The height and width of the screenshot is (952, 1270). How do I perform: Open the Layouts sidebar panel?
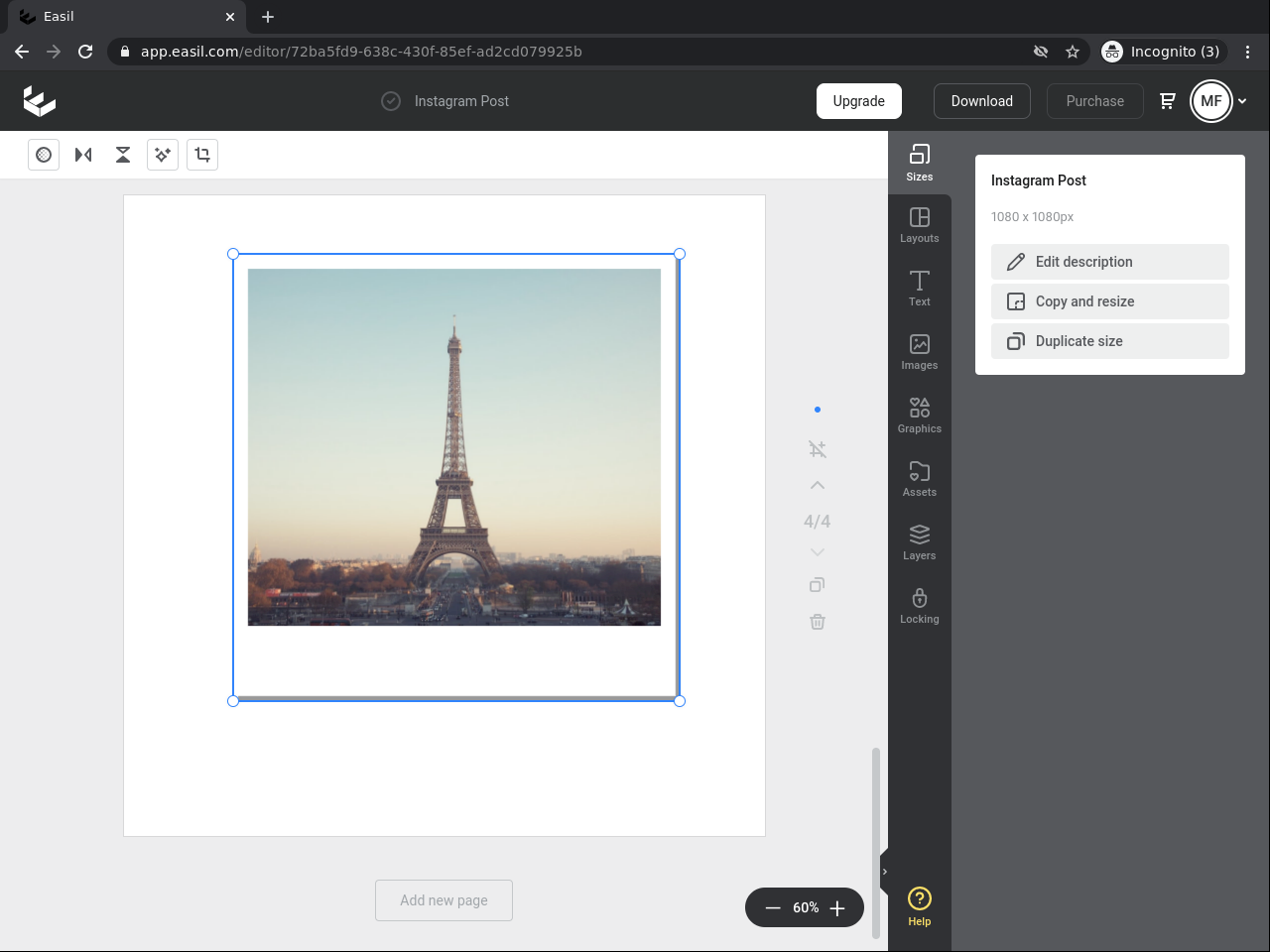coord(920,225)
